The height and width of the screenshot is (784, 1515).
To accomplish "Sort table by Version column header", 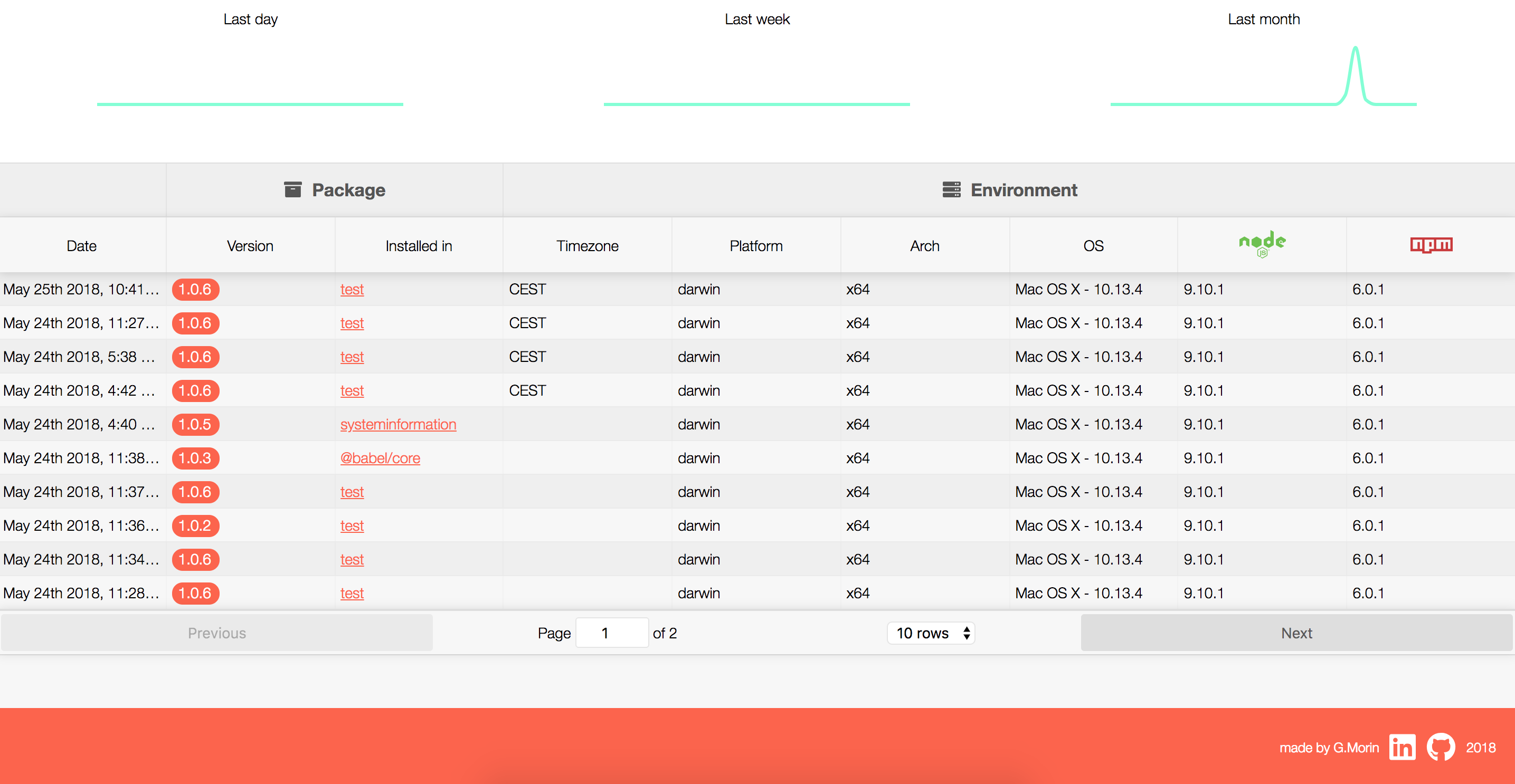I will (x=250, y=246).
